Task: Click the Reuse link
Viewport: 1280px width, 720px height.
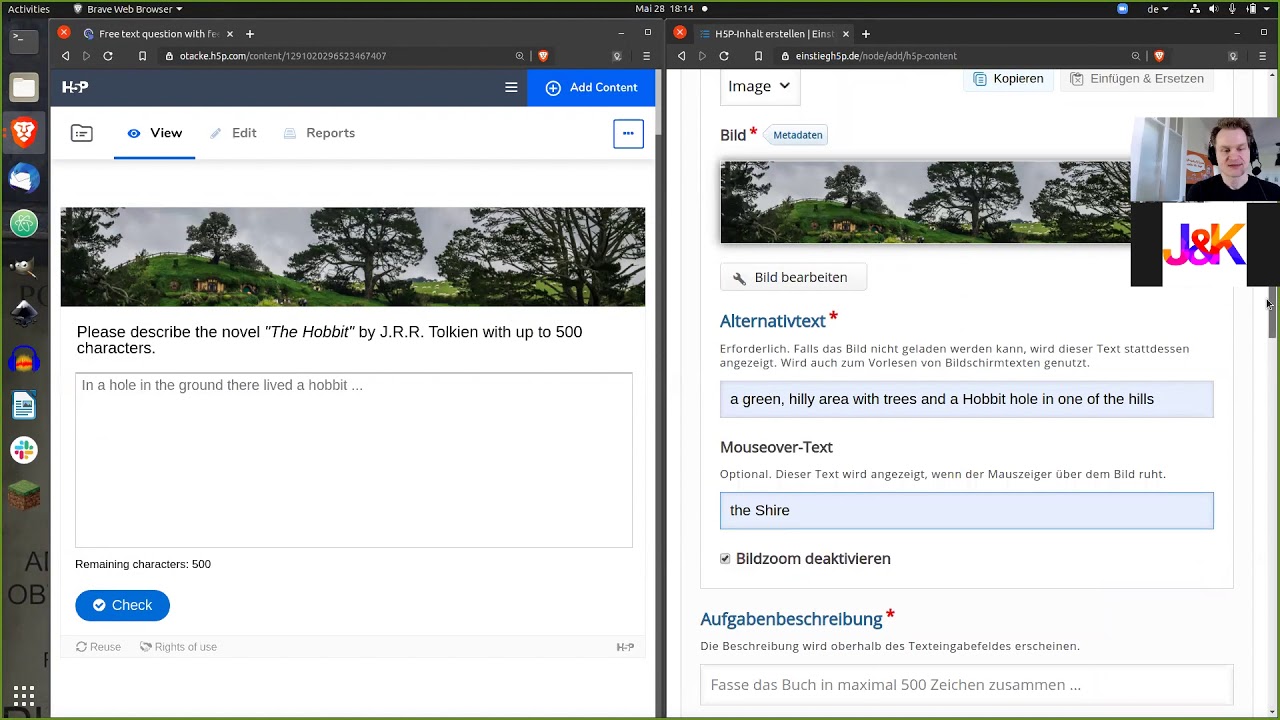Action: pyautogui.click(x=98, y=647)
